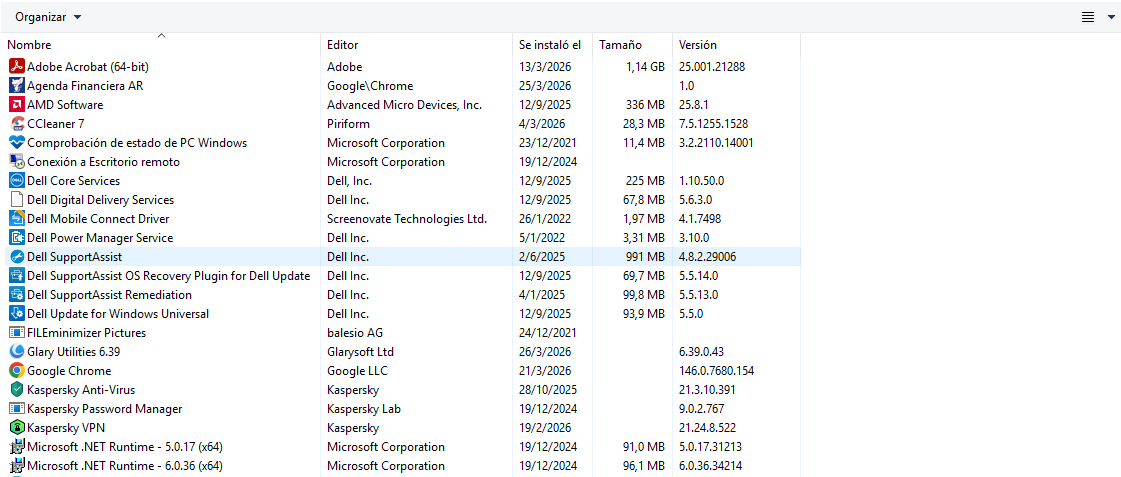Viewport: 1121px width, 477px height.
Task: Select the Kaspersky Anti-Virus icon
Action: tap(16, 390)
